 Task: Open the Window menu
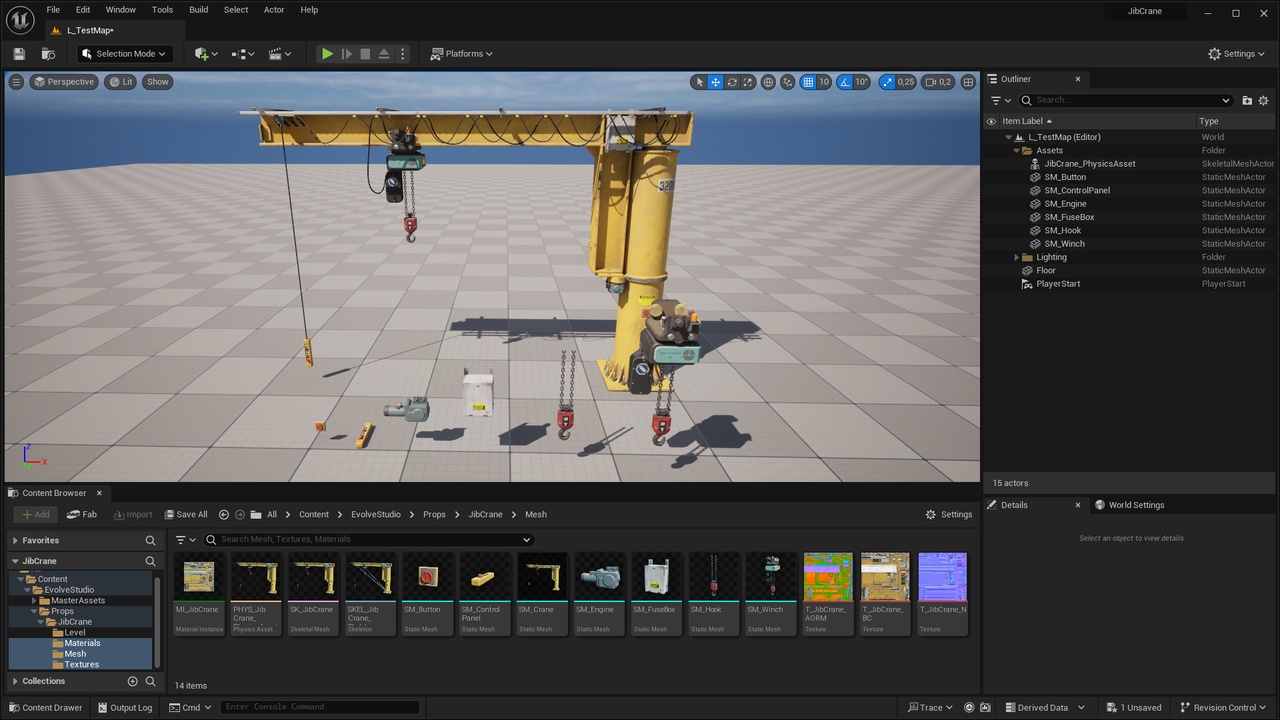(121, 10)
